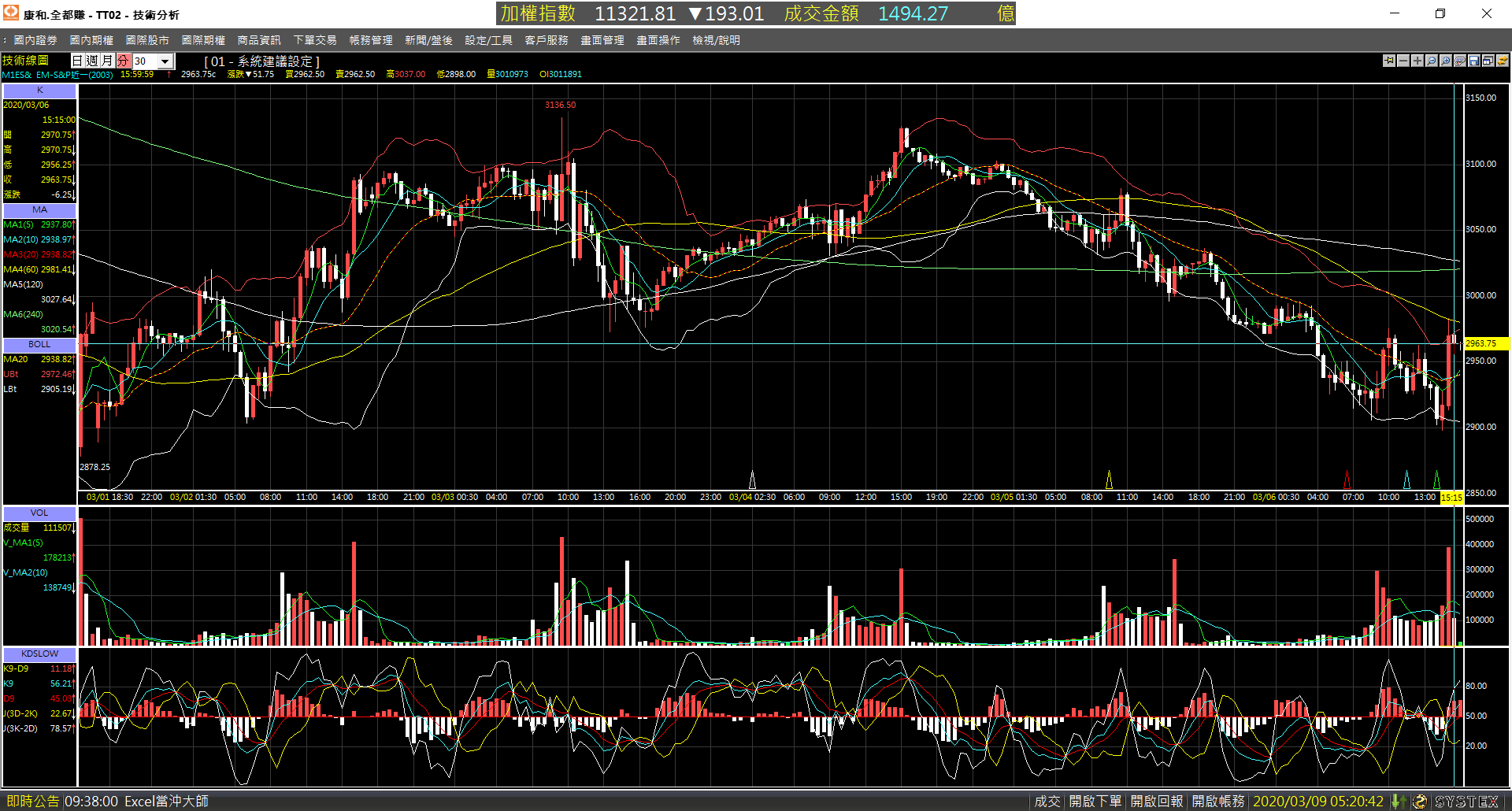1512x811 pixels.
Task: Open the 設定/工具 menu
Action: 488,40
